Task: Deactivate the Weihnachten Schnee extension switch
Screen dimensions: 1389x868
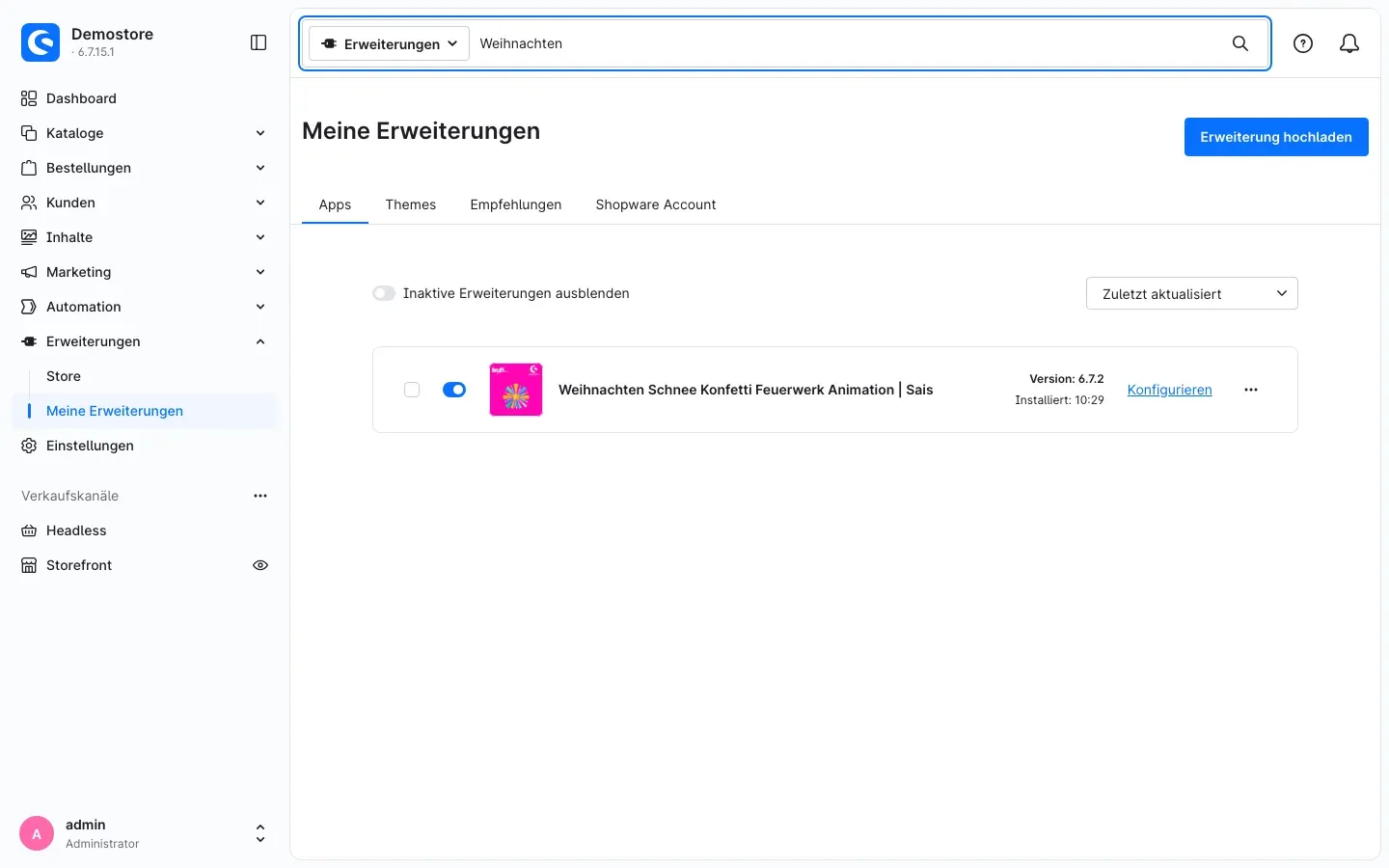Action: (454, 390)
